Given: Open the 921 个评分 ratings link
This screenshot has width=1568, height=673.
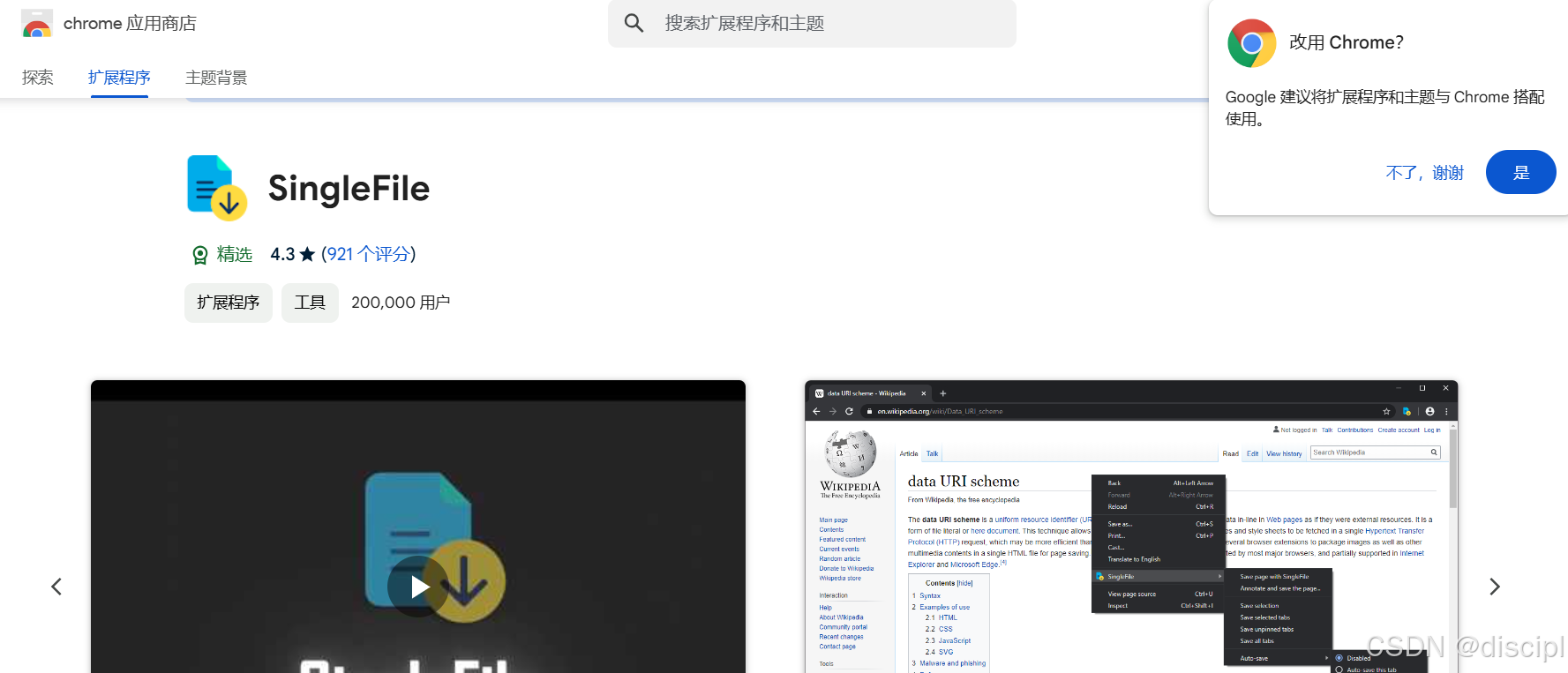Looking at the screenshot, I should 369,254.
